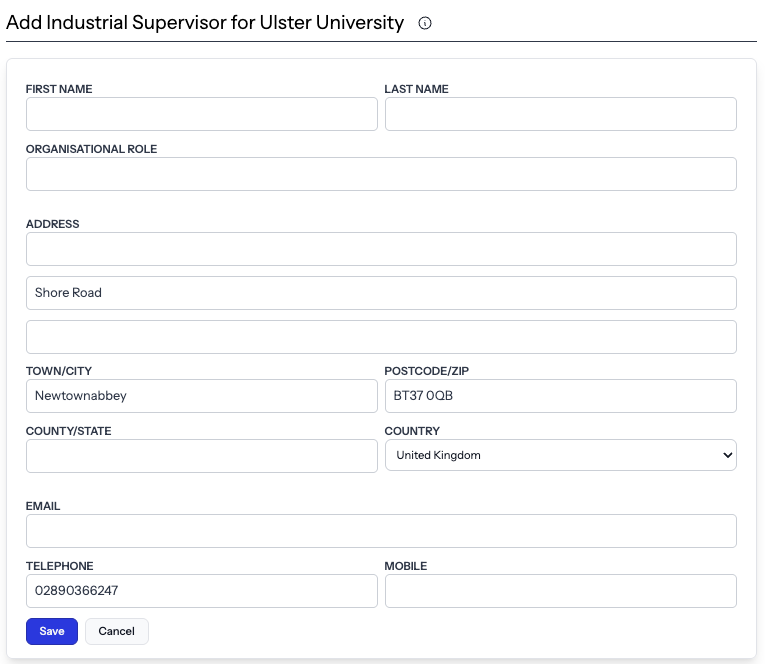Focus the Email input box

[x=381, y=531]
